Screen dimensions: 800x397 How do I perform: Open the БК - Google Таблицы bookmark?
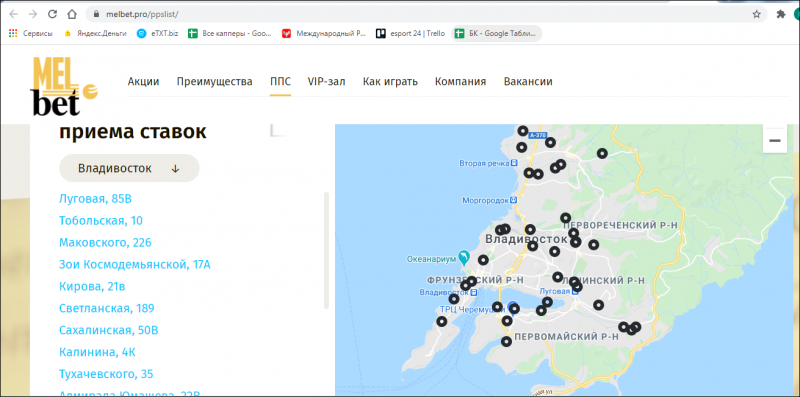click(x=496, y=34)
